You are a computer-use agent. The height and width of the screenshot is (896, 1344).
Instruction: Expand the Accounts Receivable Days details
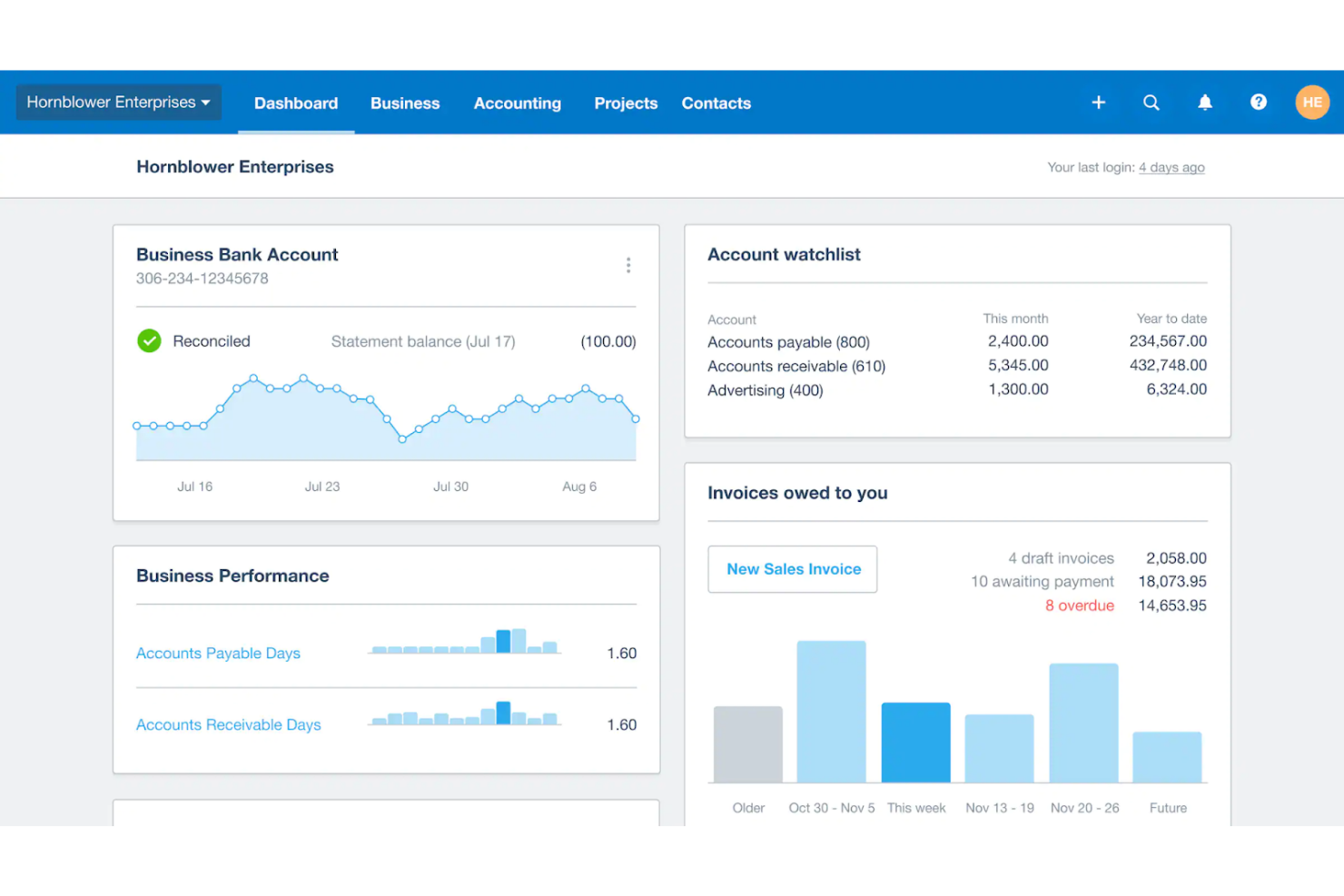228,724
